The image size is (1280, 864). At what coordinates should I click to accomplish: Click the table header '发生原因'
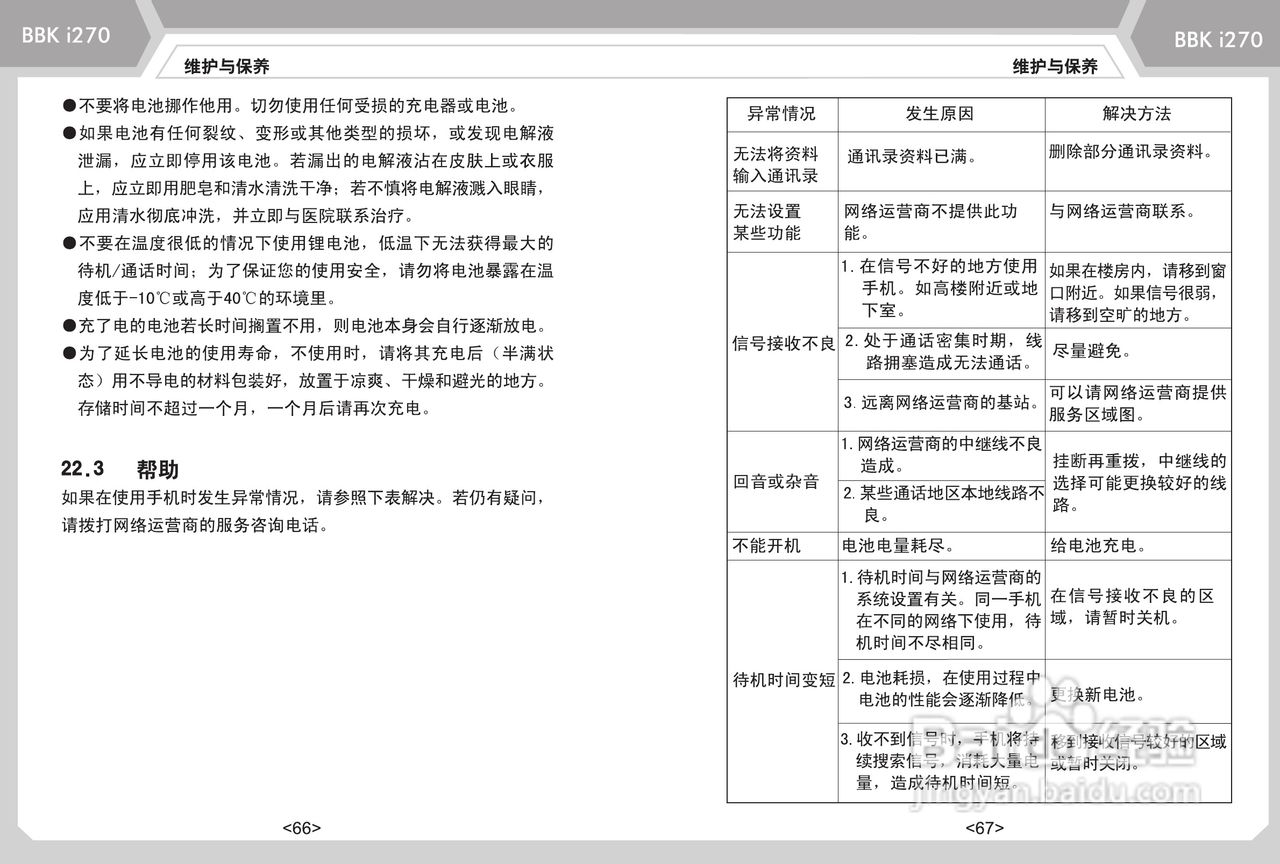coord(940,114)
